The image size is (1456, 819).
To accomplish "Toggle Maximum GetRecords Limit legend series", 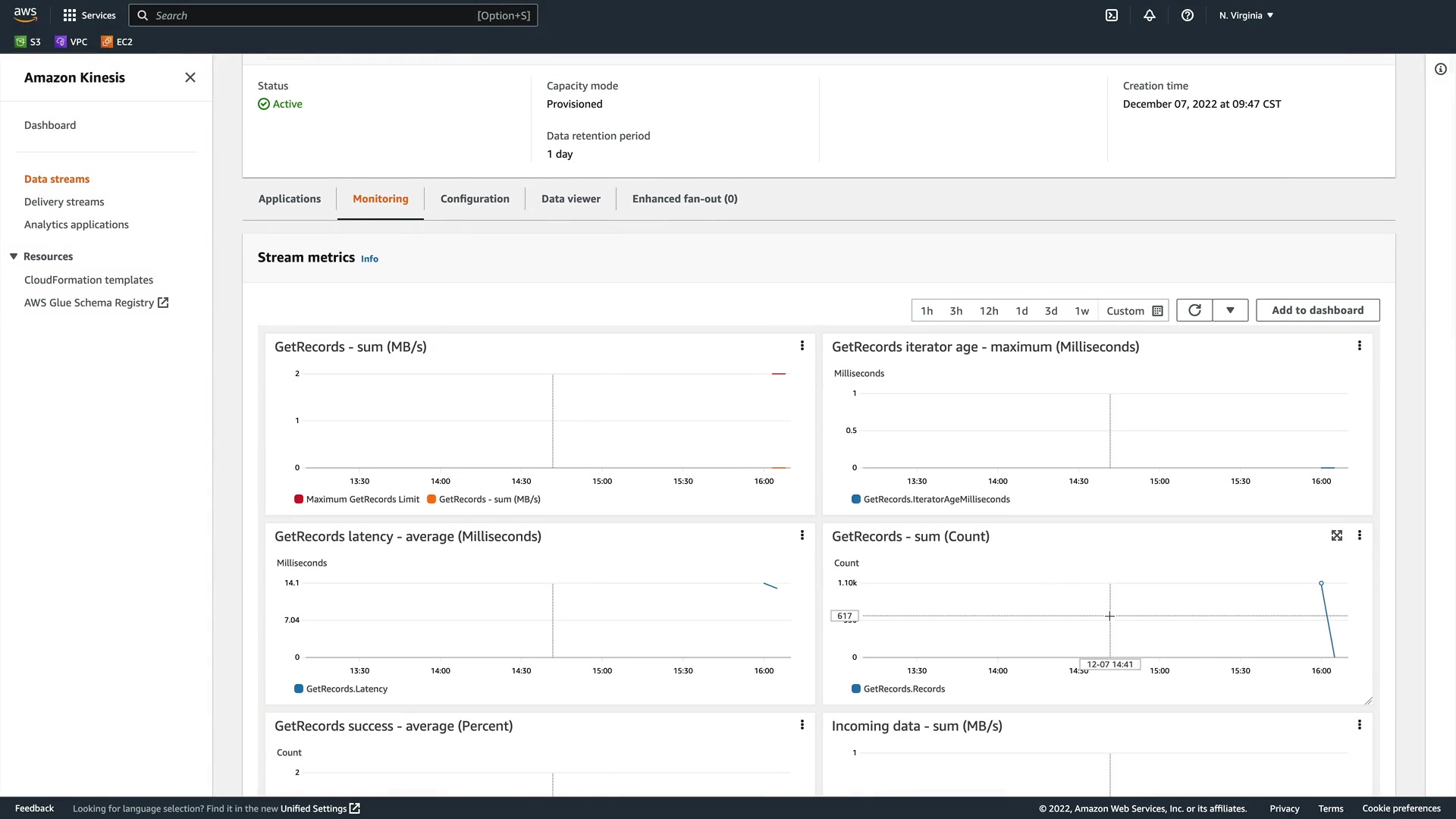I will pos(356,499).
